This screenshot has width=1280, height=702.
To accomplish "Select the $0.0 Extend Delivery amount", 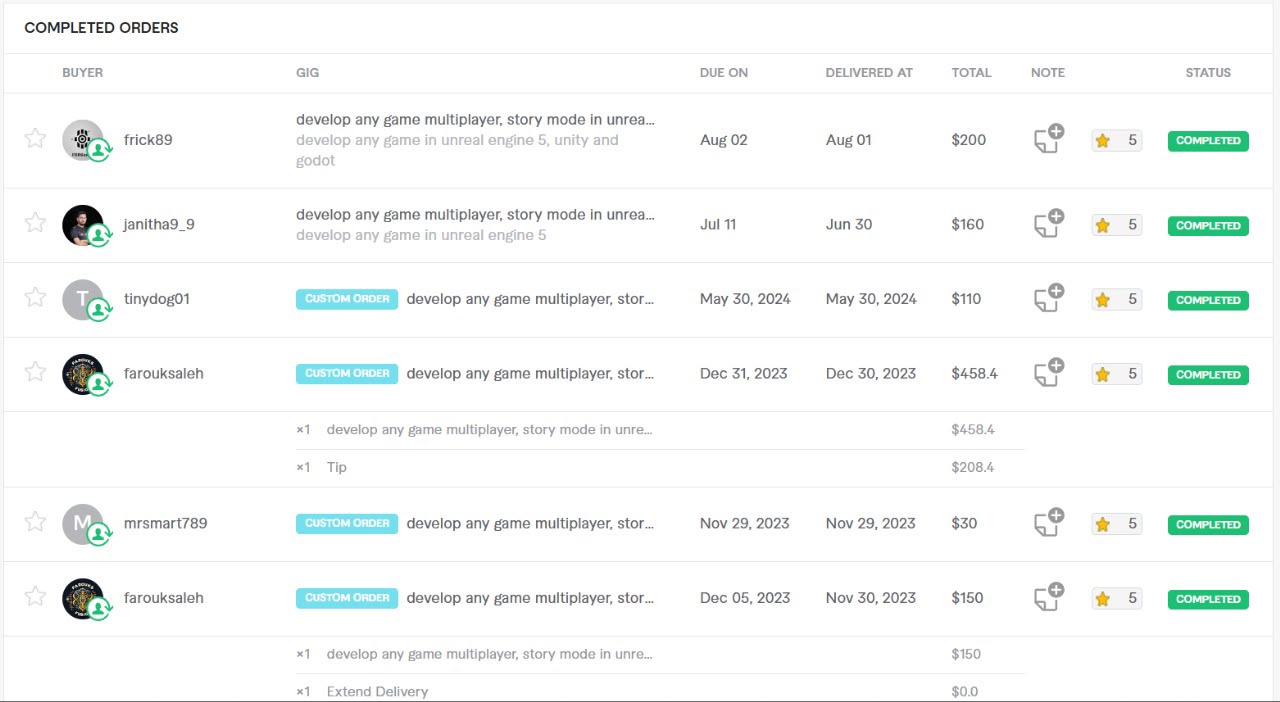I will [965, 691].
